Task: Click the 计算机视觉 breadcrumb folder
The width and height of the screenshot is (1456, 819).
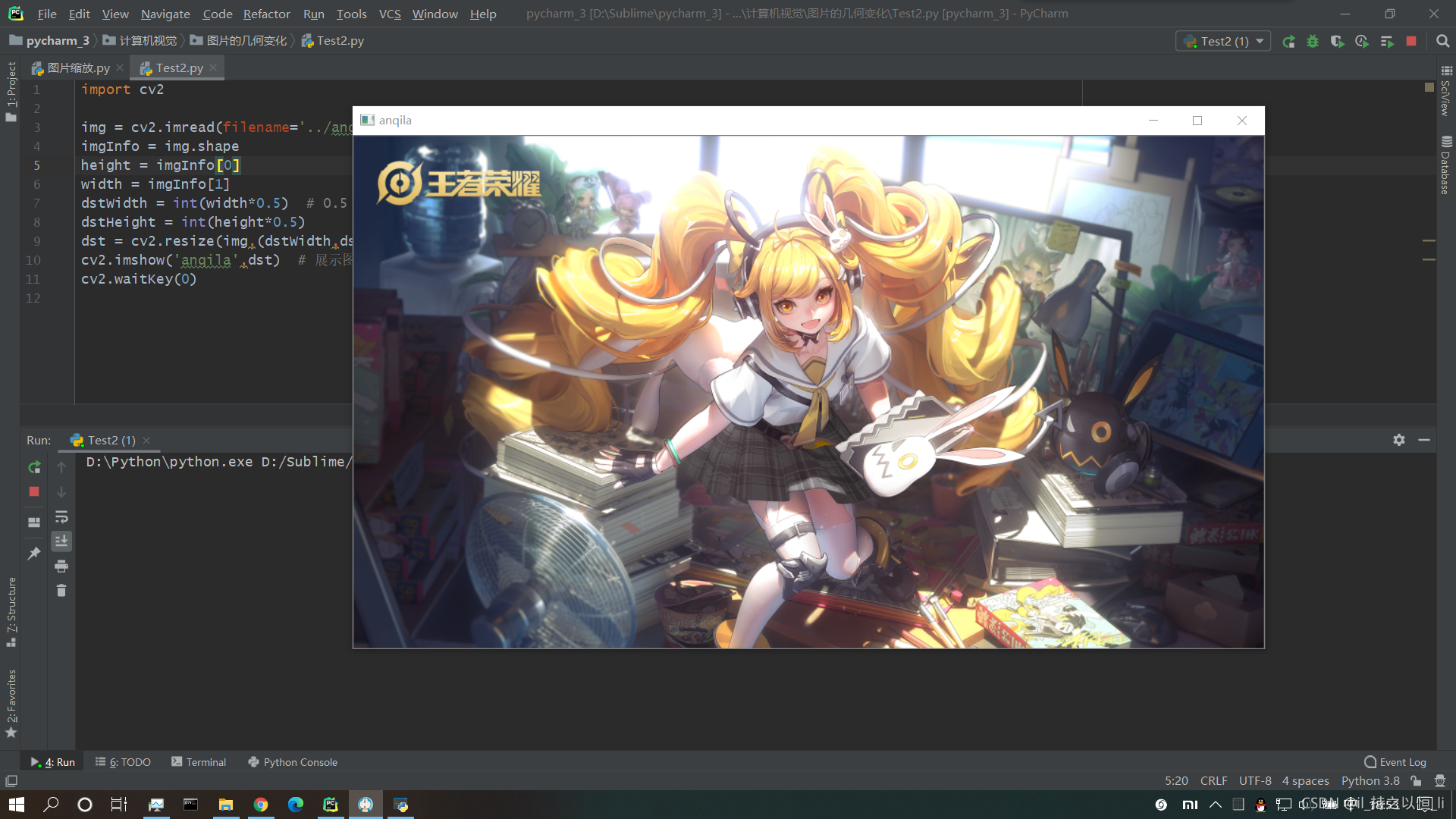Action: (140, 41)
